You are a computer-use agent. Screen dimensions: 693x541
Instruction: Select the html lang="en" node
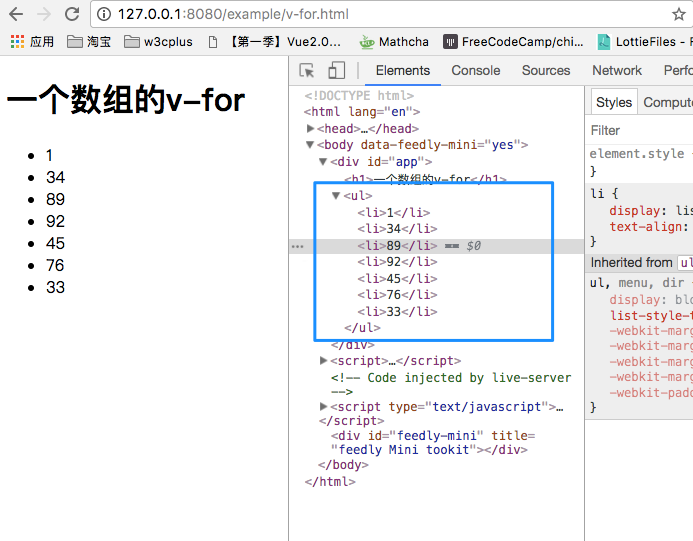pos(362,112)
